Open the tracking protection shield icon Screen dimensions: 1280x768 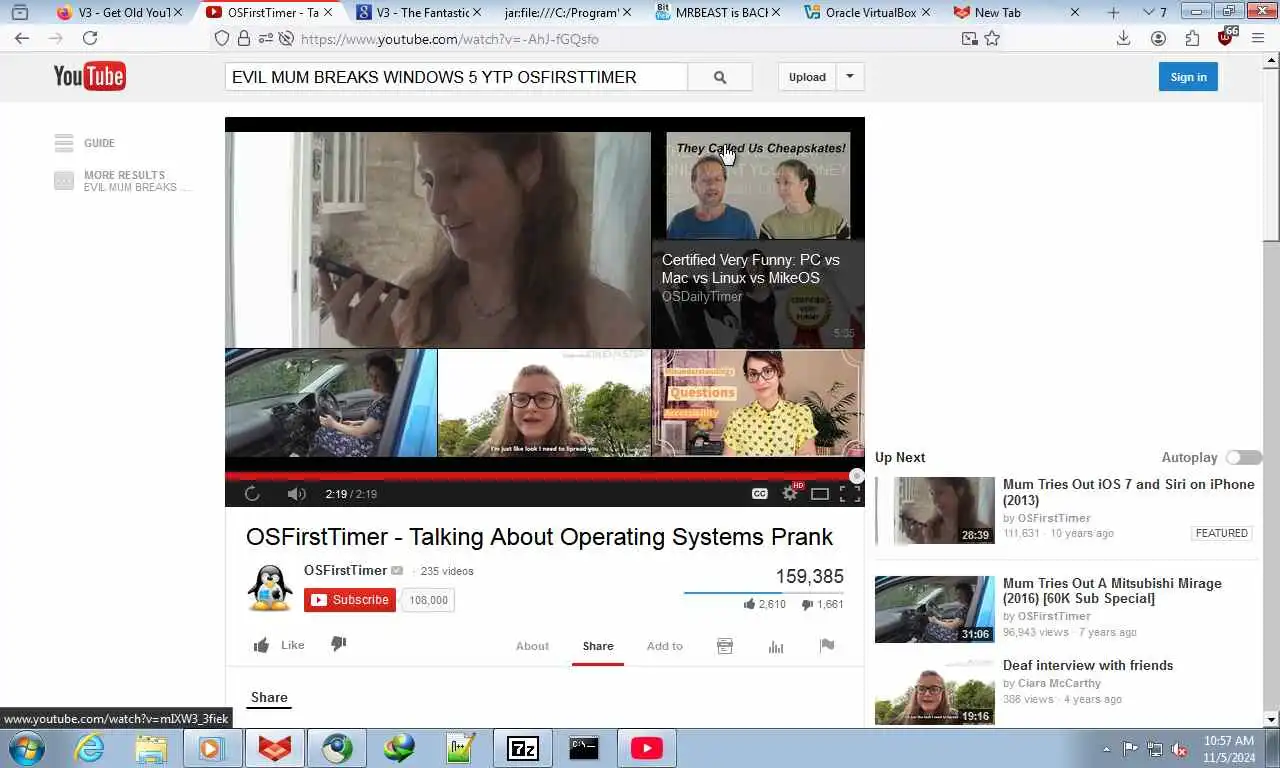point(222,38)
